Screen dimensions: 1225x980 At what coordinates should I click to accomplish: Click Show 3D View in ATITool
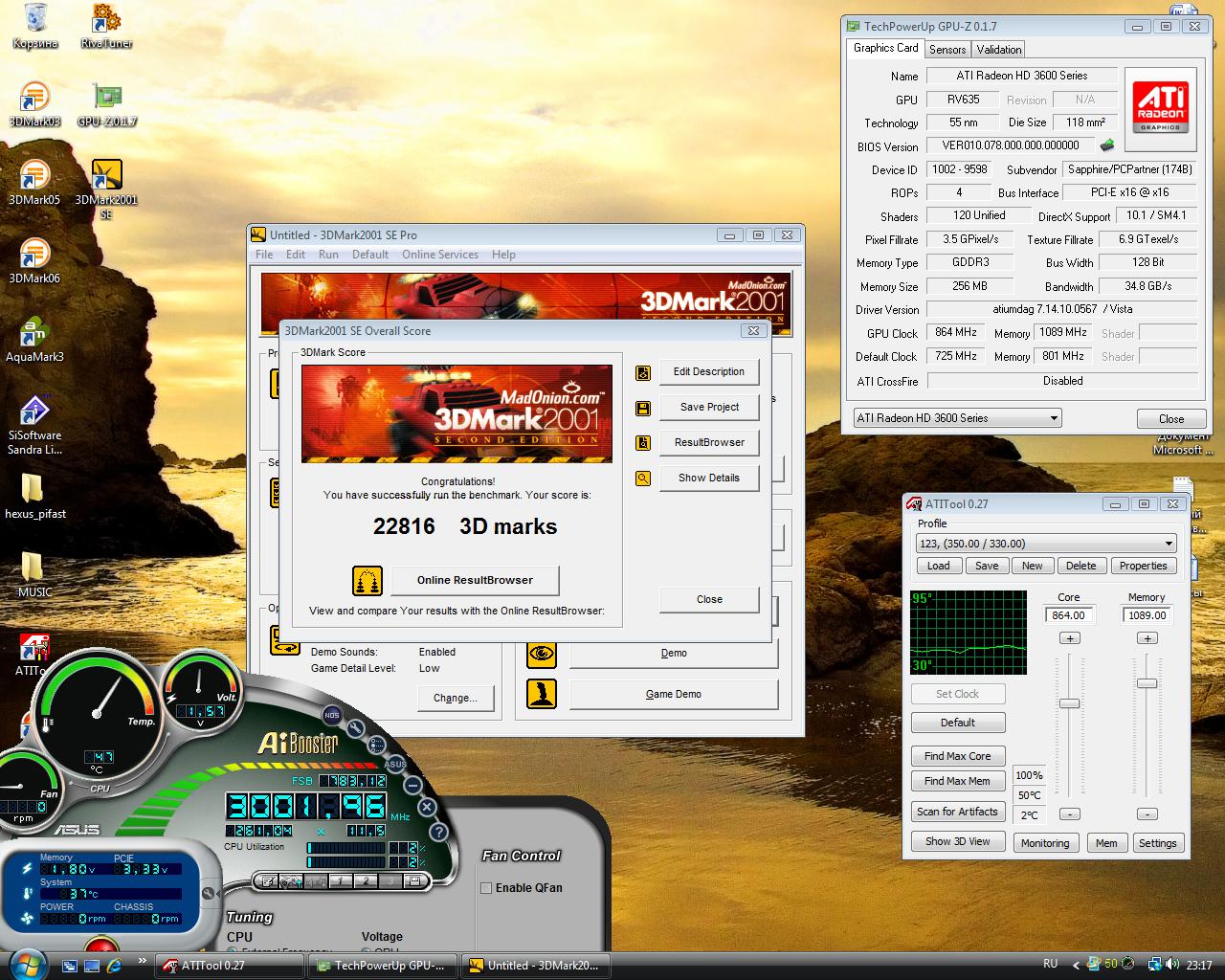click(958, 842)
